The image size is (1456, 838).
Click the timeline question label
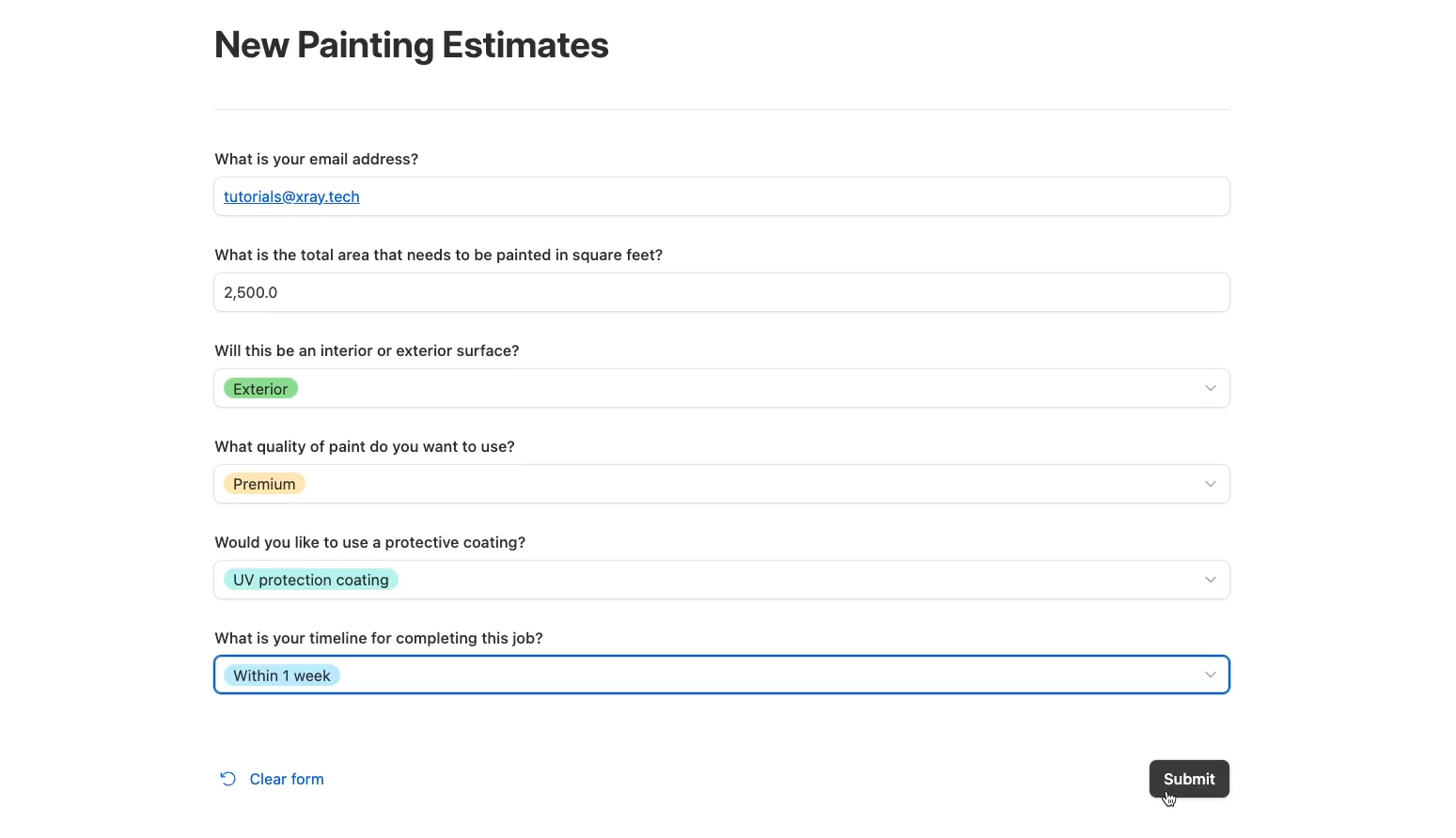(379, 638)
